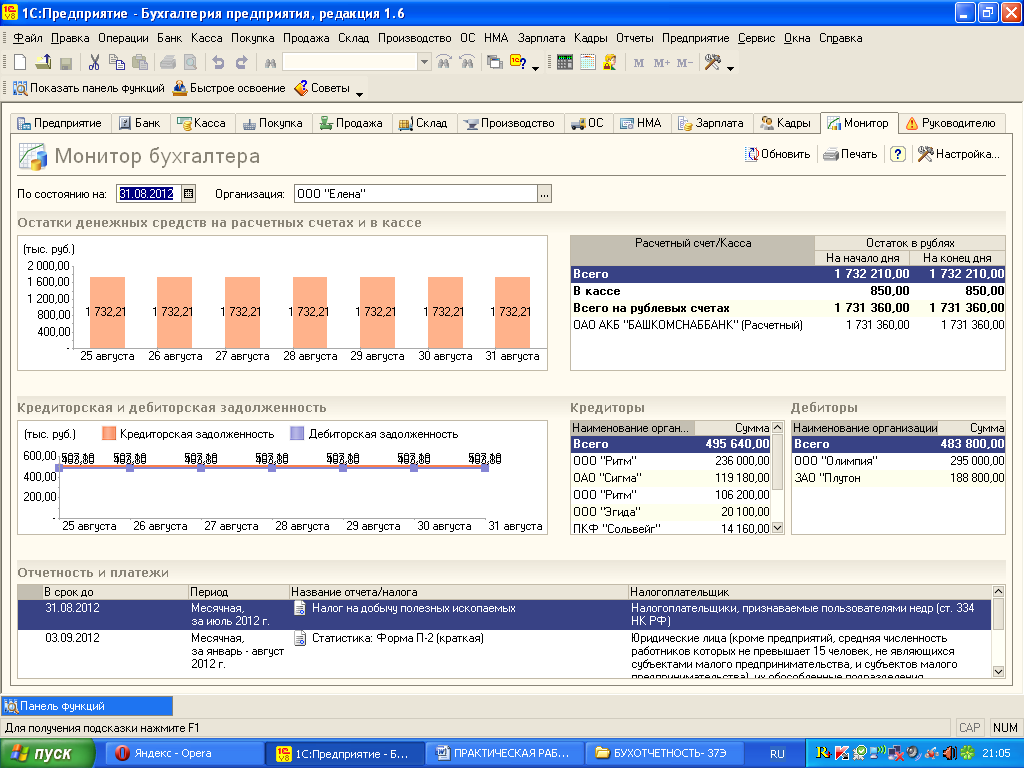
Task: Click the M- memory toolbar button
Action: tap(684, 63)
